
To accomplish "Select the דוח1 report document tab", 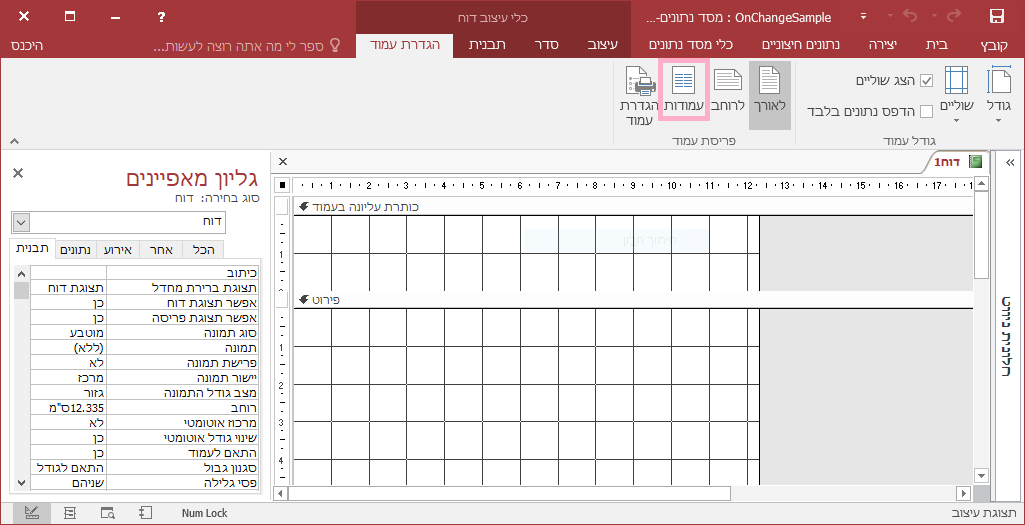I will [956, 161].
